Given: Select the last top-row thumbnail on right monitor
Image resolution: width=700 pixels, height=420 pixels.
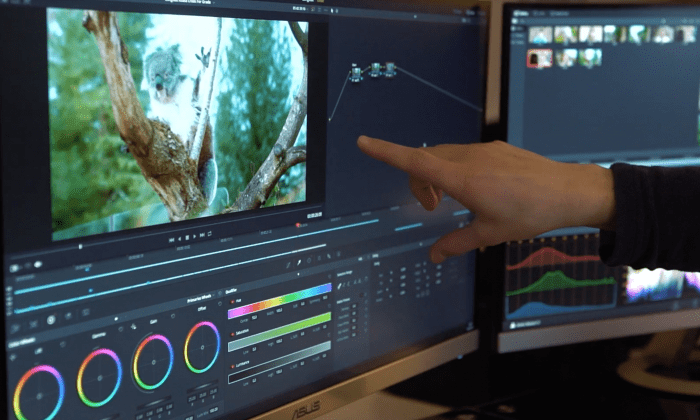Looking at the screenshot, I should pyautogui.click(x=685, y=34).
